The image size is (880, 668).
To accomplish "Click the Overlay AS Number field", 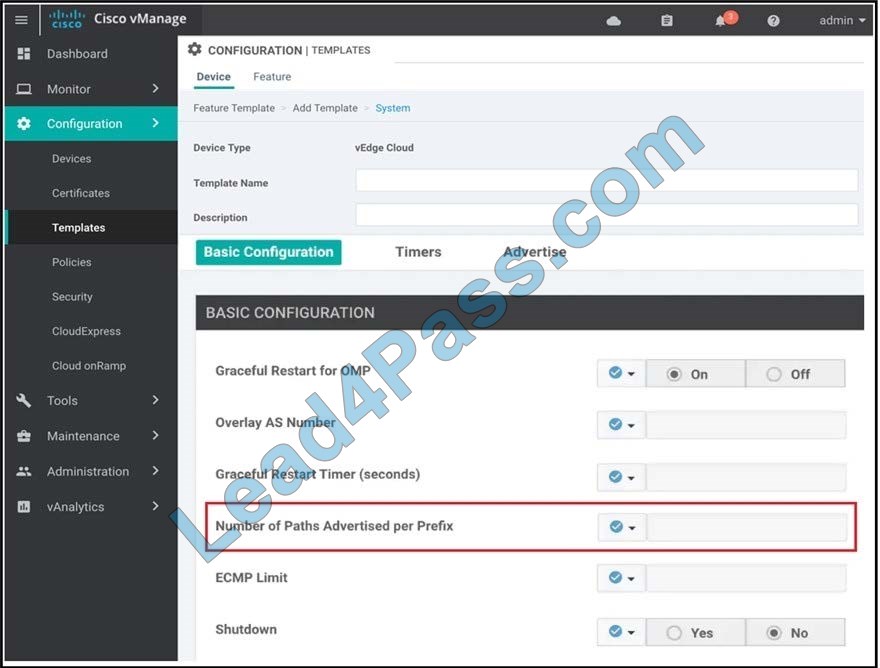I will click(x=746, y=425).
